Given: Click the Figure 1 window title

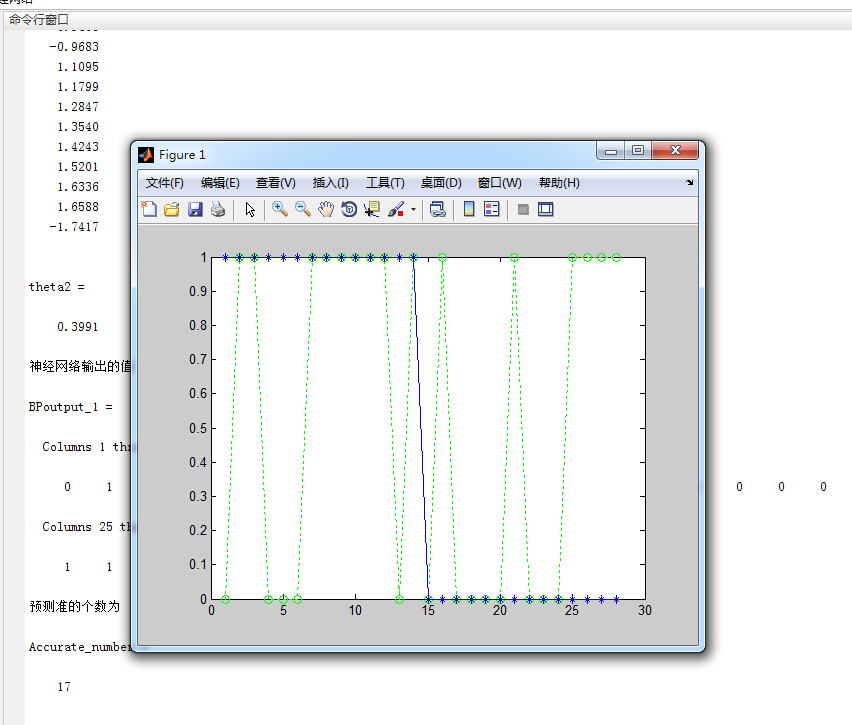Looking at the screenshot, I should tap(182, 155).
